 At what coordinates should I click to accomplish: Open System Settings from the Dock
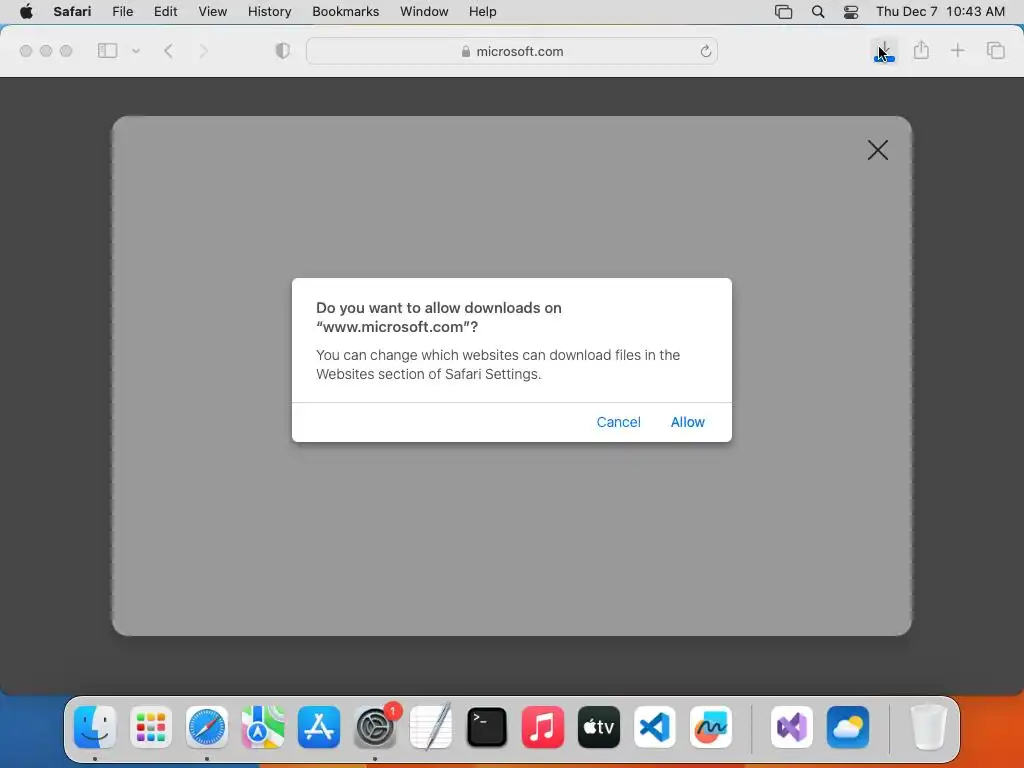[375, 727]
